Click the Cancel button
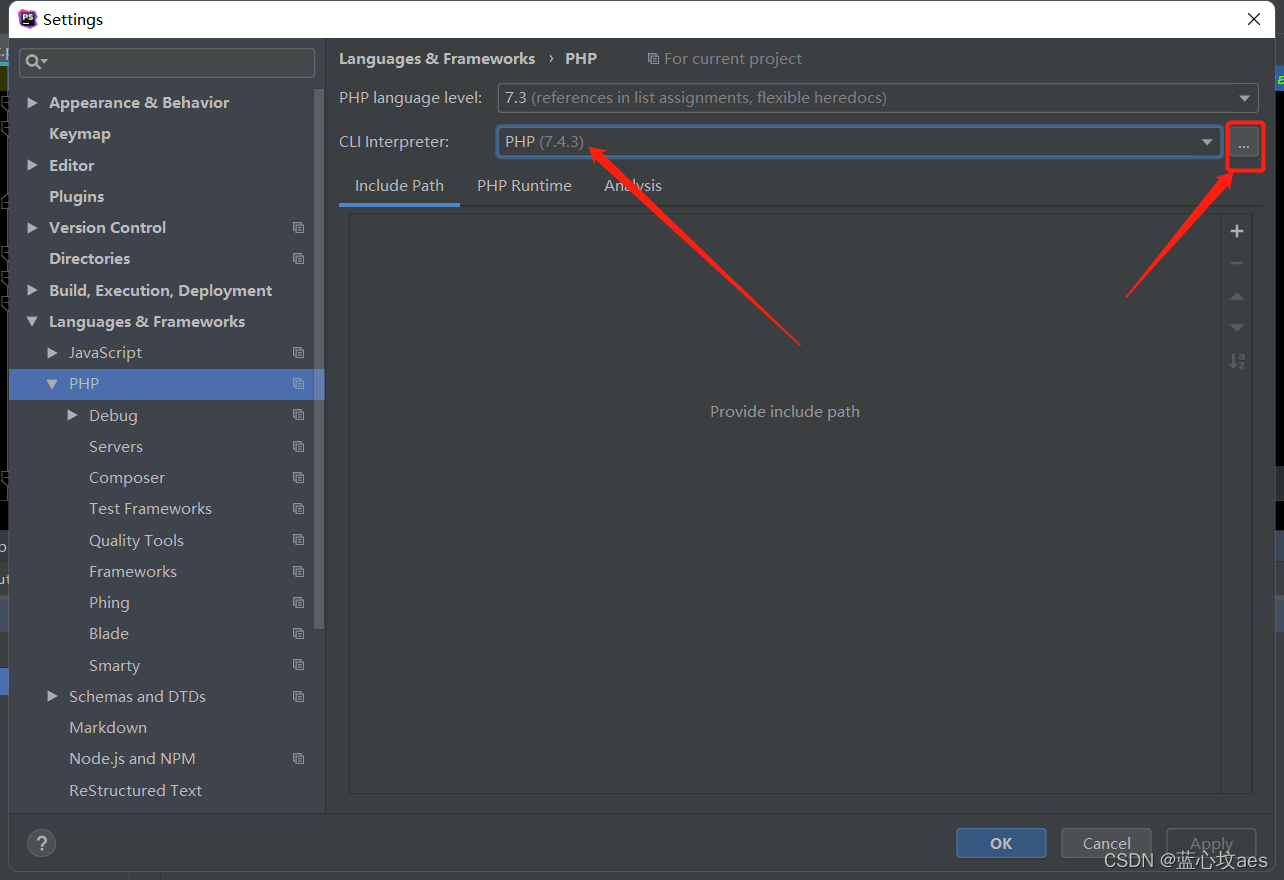Viewport: 1284px width, 880px height. (x=1106, y=843)
